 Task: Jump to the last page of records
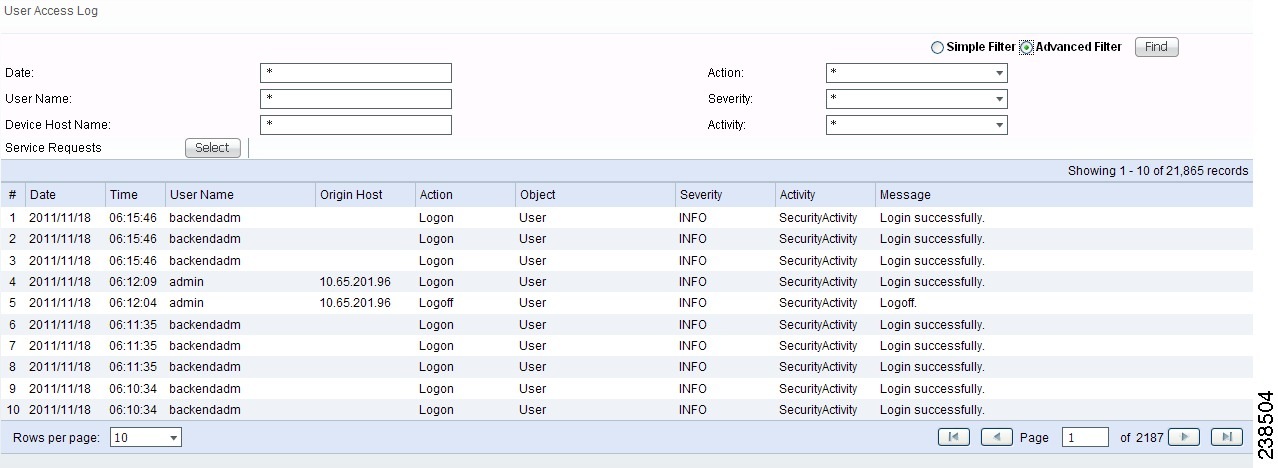(x=1226, y=437)
